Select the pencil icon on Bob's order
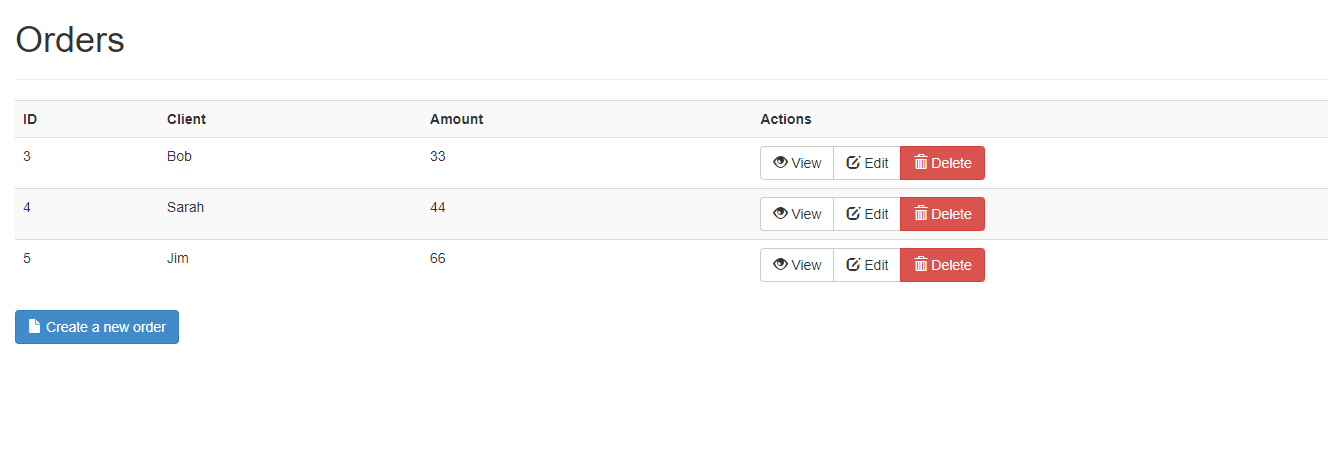The width and height of the screenshot is (1328, 473). [853, 163]
